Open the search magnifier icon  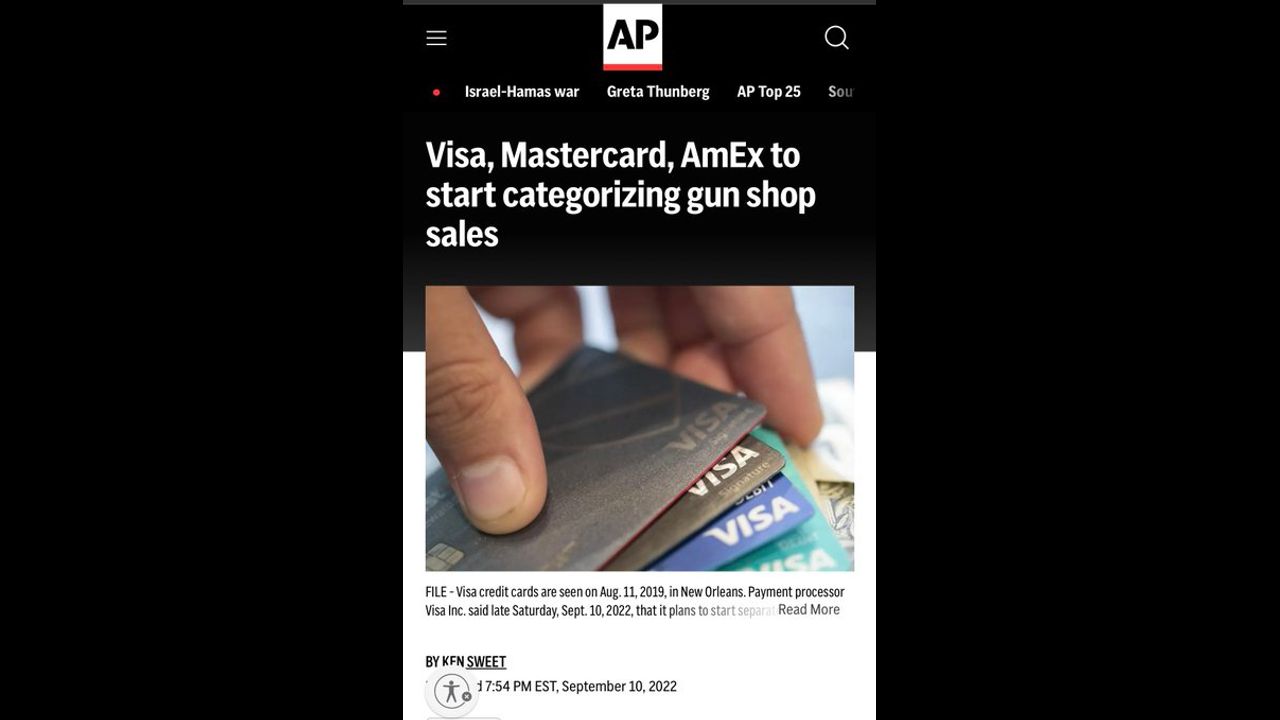click(837, 38)
